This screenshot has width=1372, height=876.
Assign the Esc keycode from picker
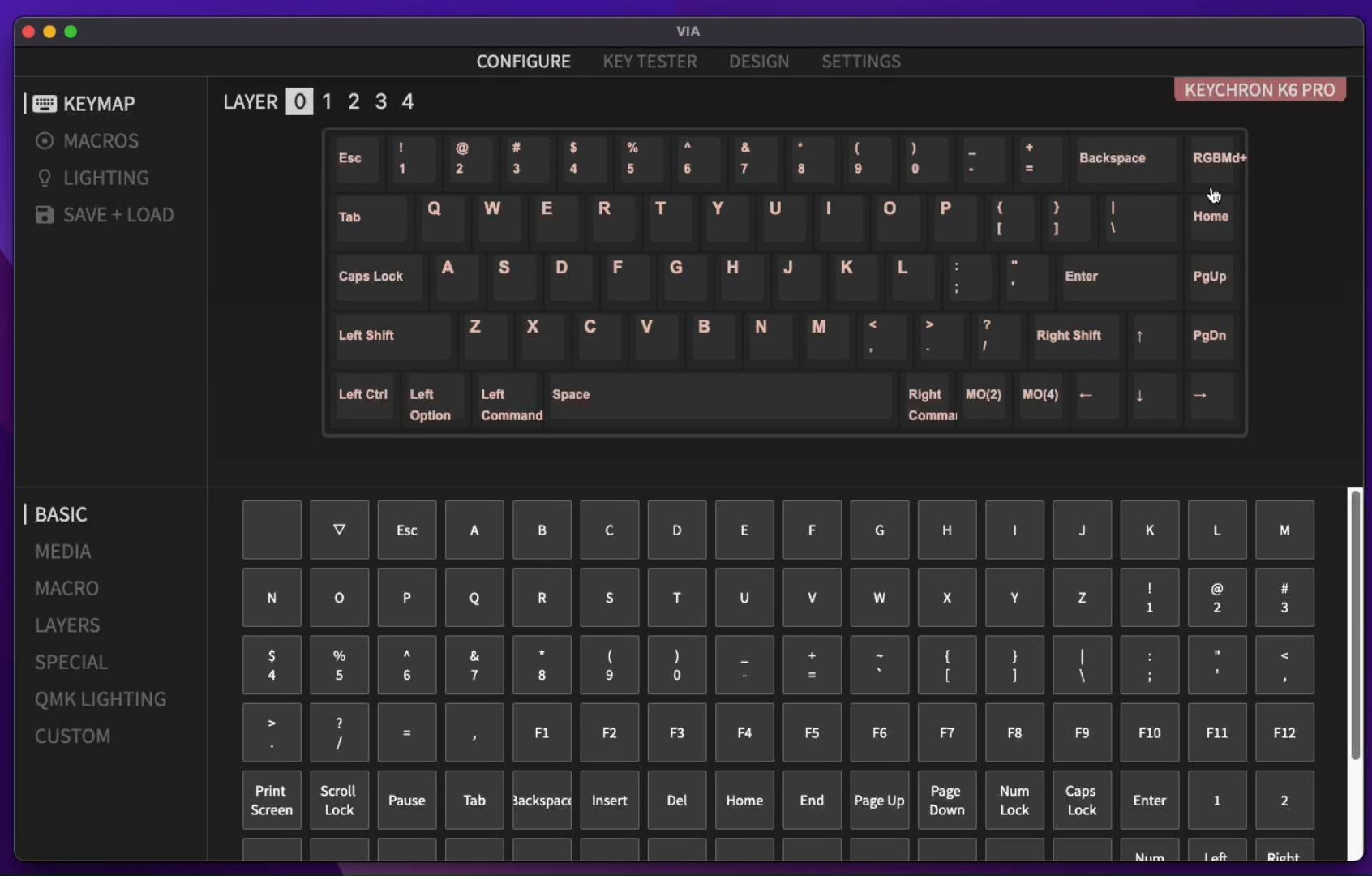point(407,530)
